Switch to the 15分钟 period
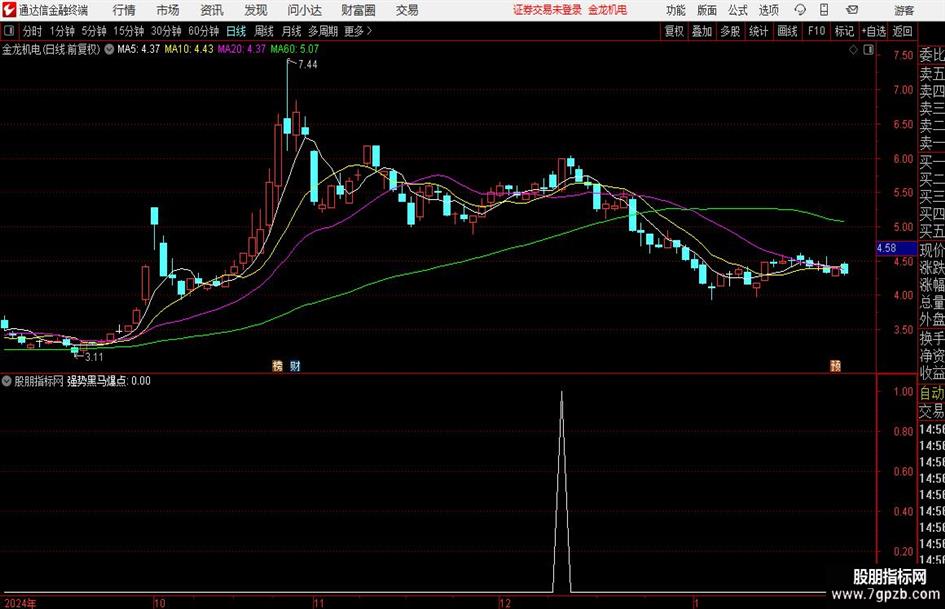 tap(128, 31)
